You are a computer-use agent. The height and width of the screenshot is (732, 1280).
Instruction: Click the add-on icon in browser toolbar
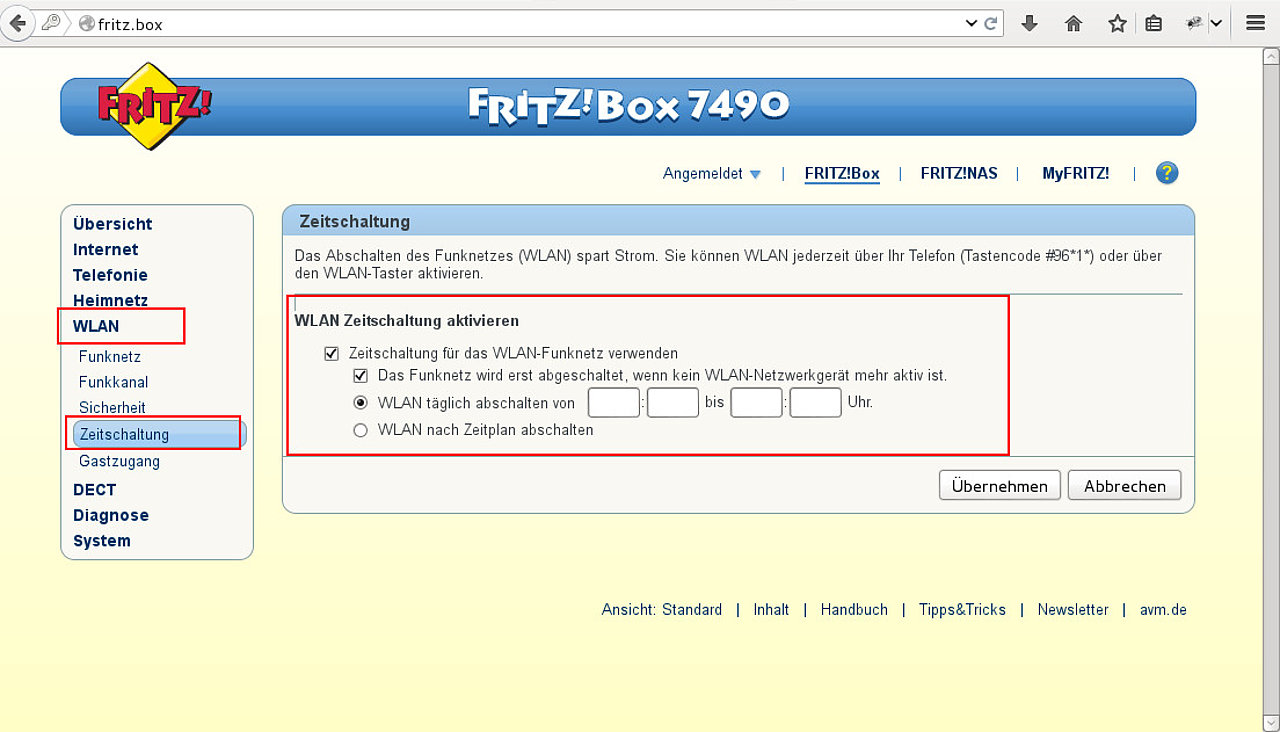(1194, 23)
